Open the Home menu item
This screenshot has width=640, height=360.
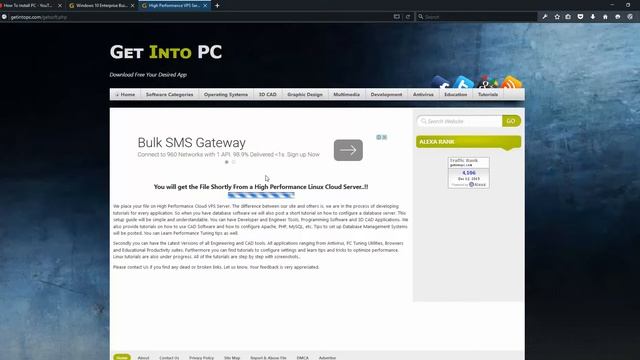coord(125,94)
